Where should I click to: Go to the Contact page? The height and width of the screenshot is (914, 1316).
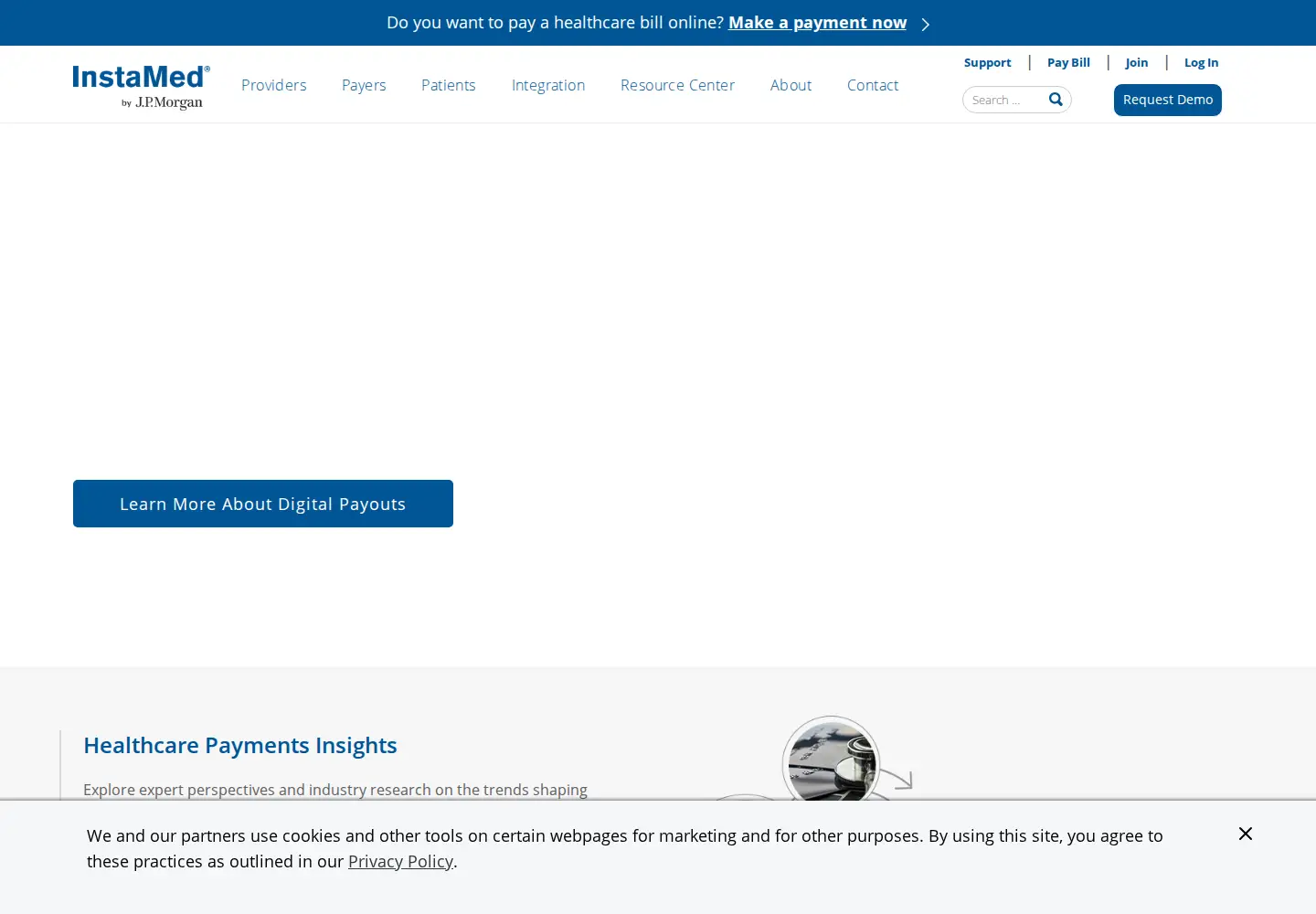click(x=873, y=85)
